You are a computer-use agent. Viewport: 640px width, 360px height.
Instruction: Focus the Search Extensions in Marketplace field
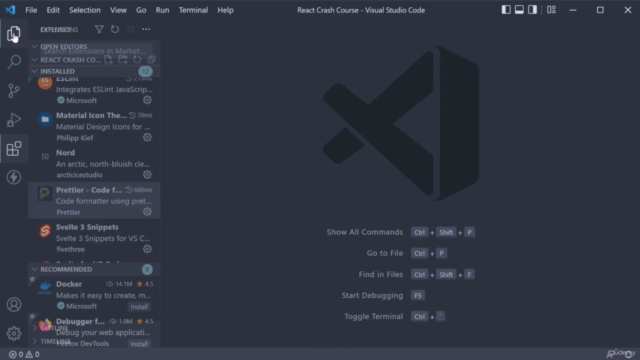97,51
